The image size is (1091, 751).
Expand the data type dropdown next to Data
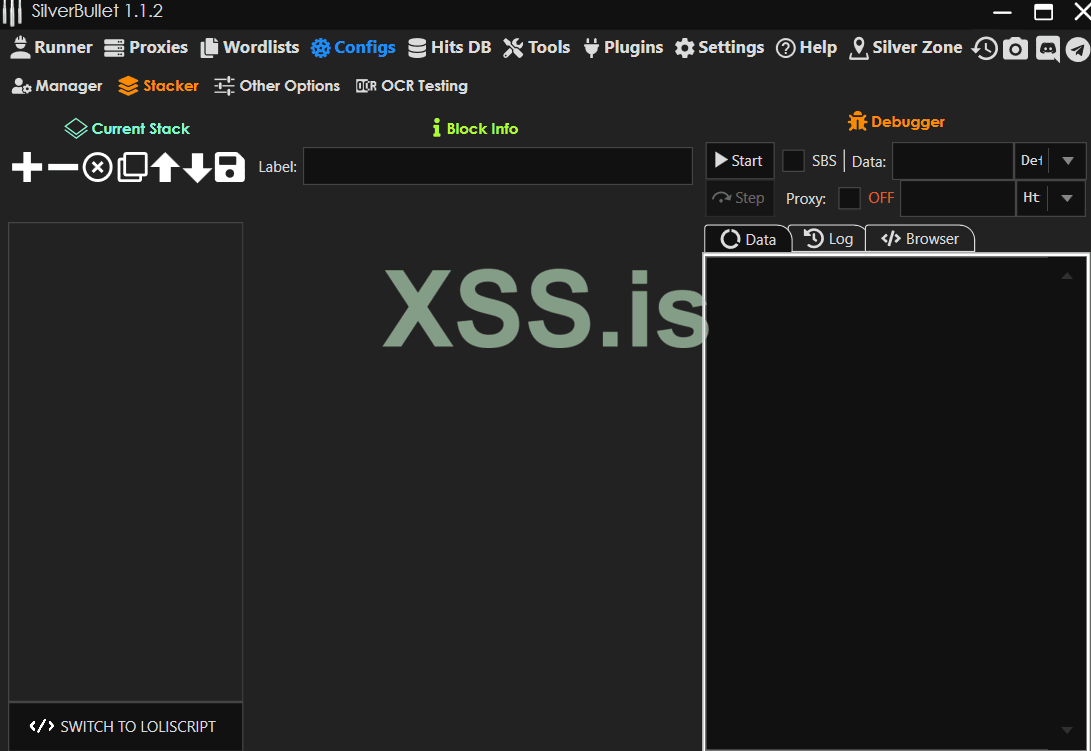pyautogui.click(x=1050, y=161)
